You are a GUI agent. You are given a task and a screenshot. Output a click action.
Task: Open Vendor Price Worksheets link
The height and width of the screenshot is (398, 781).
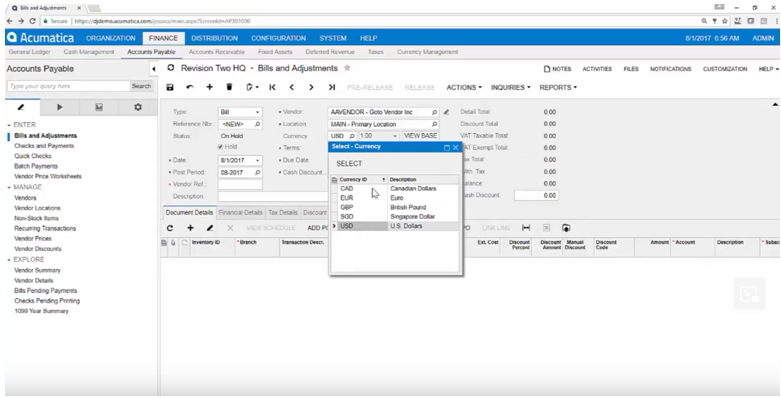click(x=48, y=176)
